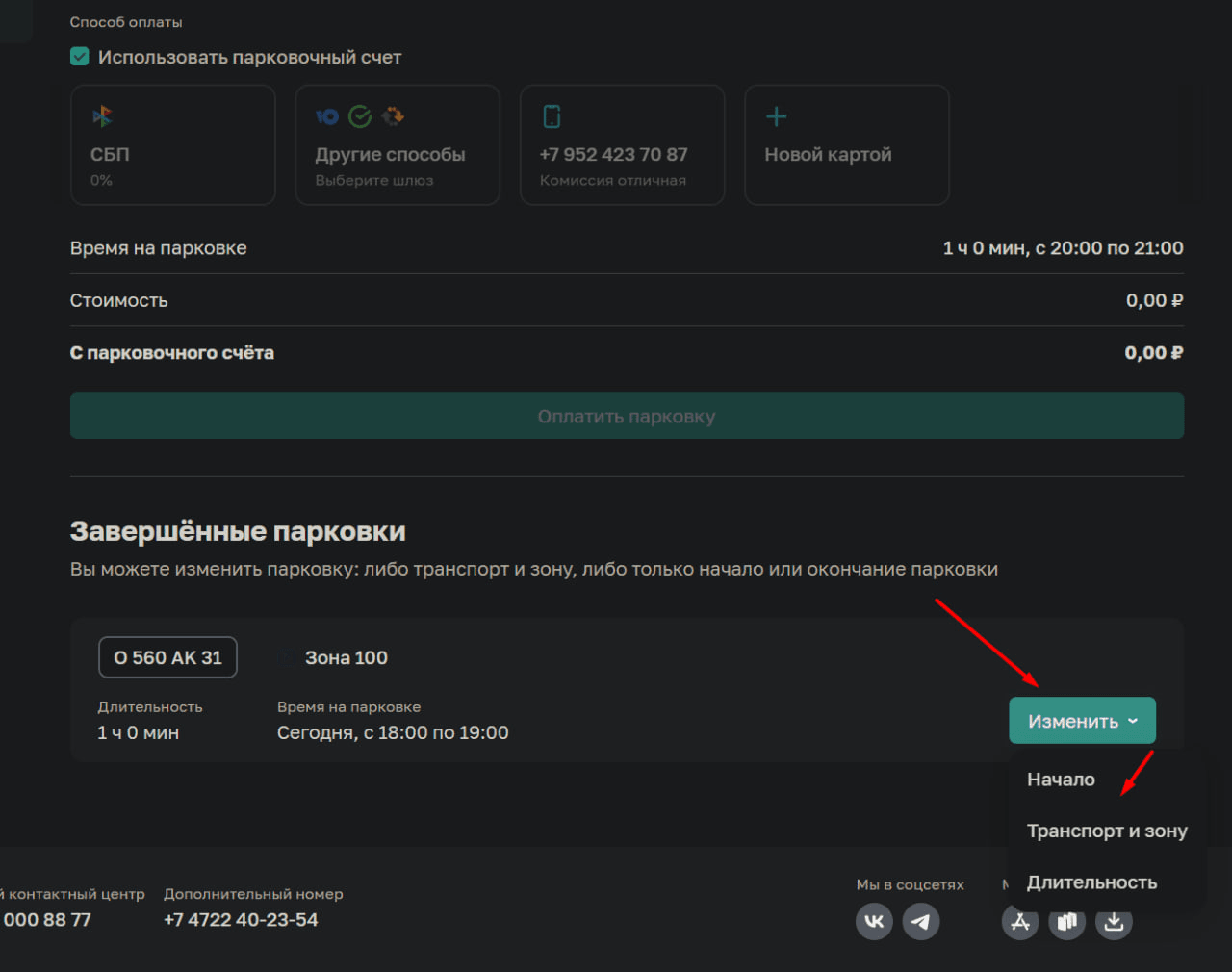Click the contact center number ending 000 88 77
This screenshot has height=972, width=1232.
pyautogui.click(x=46, y=920)
